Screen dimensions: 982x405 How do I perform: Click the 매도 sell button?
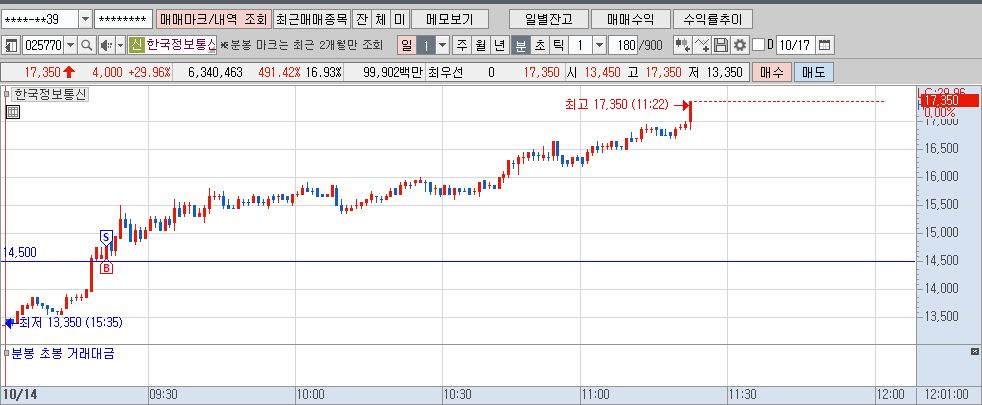[x=814, y=72]
